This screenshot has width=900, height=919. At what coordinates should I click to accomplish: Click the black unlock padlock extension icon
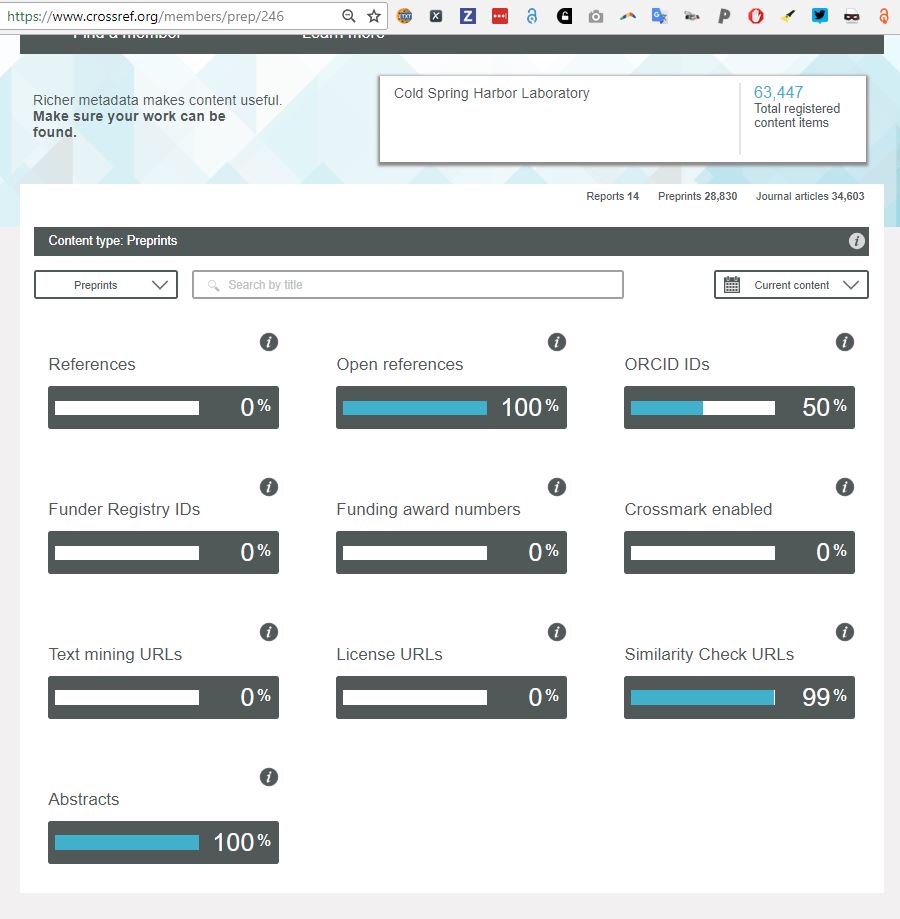[564, 16]
